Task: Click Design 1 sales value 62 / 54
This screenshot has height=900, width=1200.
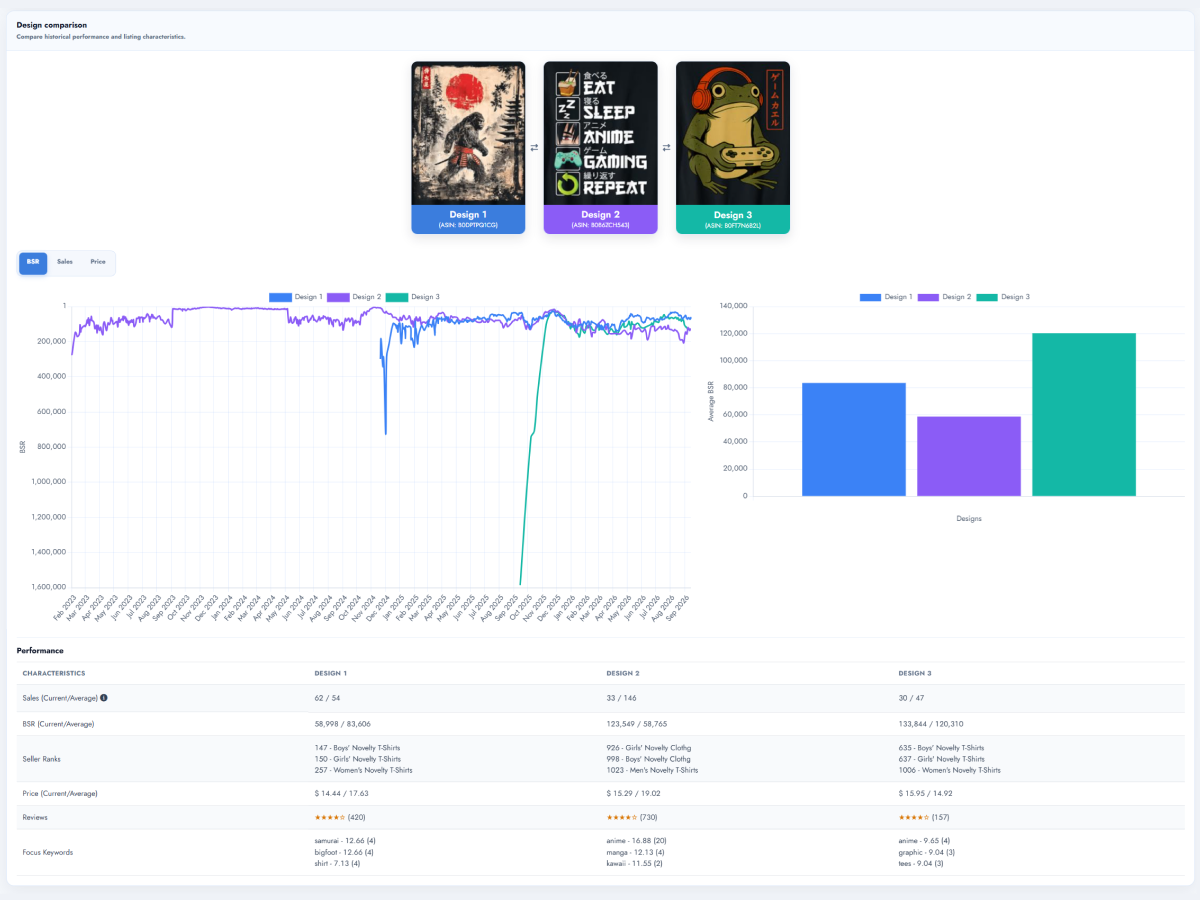Action: (x=327, y=698)
